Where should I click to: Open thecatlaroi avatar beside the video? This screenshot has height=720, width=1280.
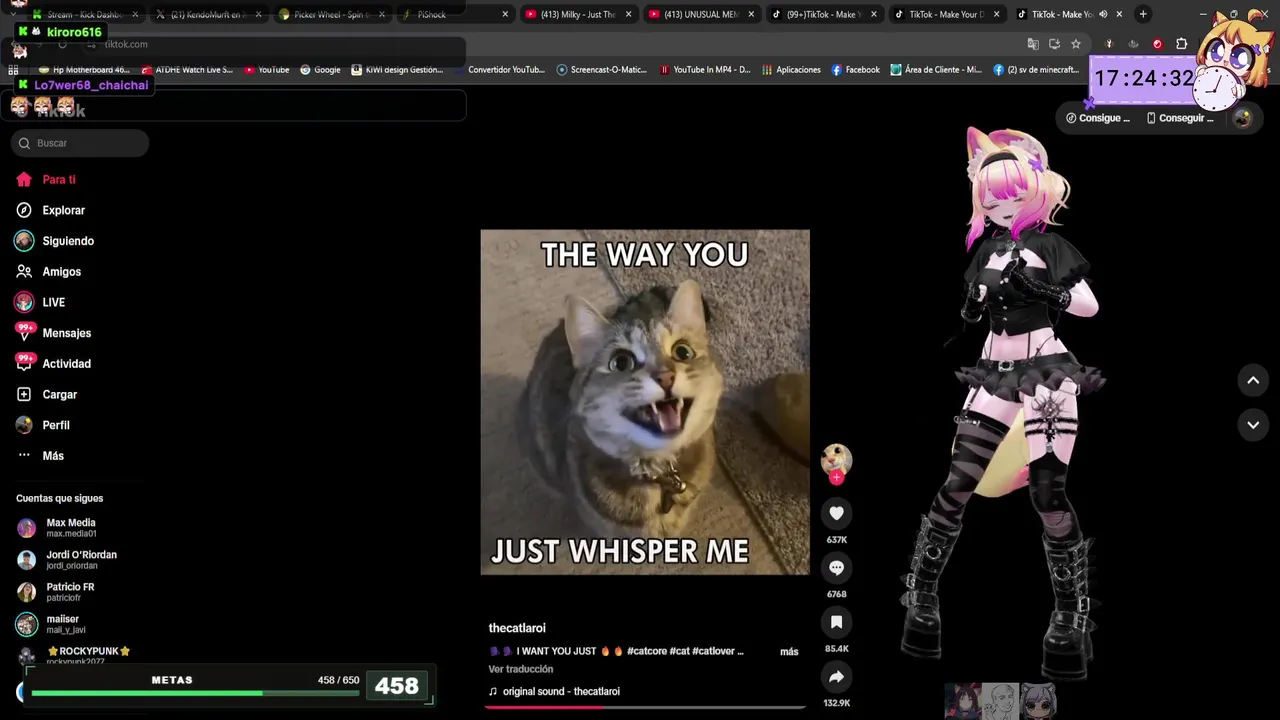pos(836,459)
